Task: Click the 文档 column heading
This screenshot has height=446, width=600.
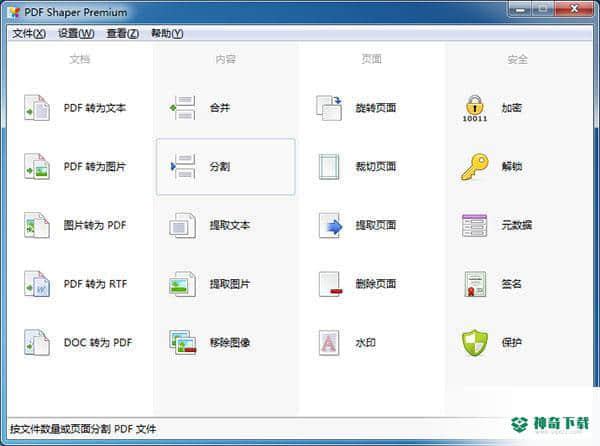Action: [80, 59]
